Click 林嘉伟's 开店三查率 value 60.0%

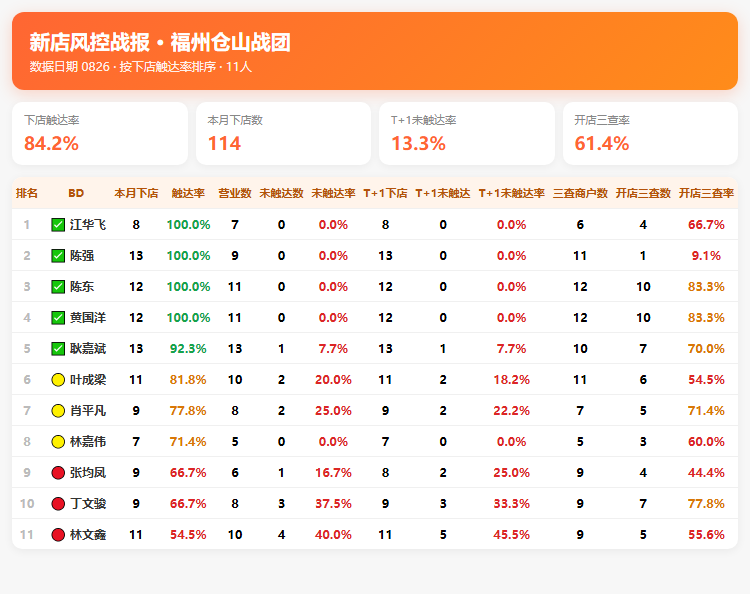click(x=706, y=441)
